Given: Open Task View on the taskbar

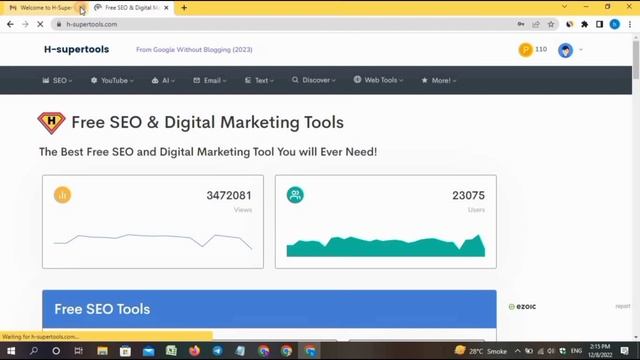Looking at the screenshot, I should click(x=78, y=351).
